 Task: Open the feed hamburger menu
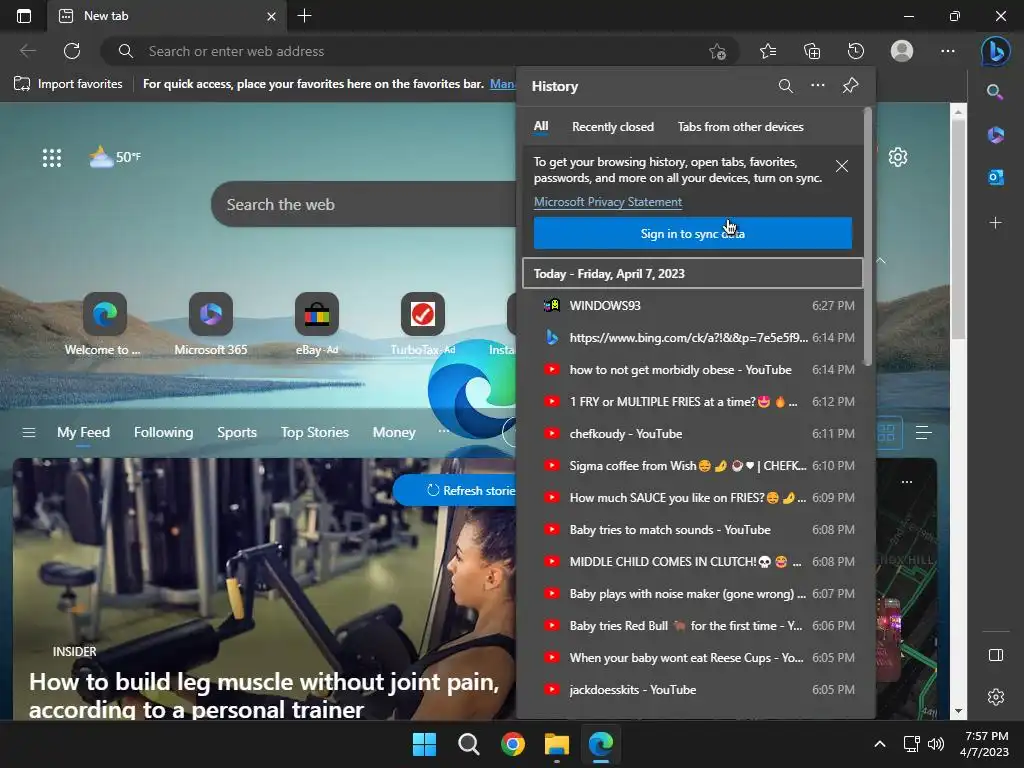29,432
